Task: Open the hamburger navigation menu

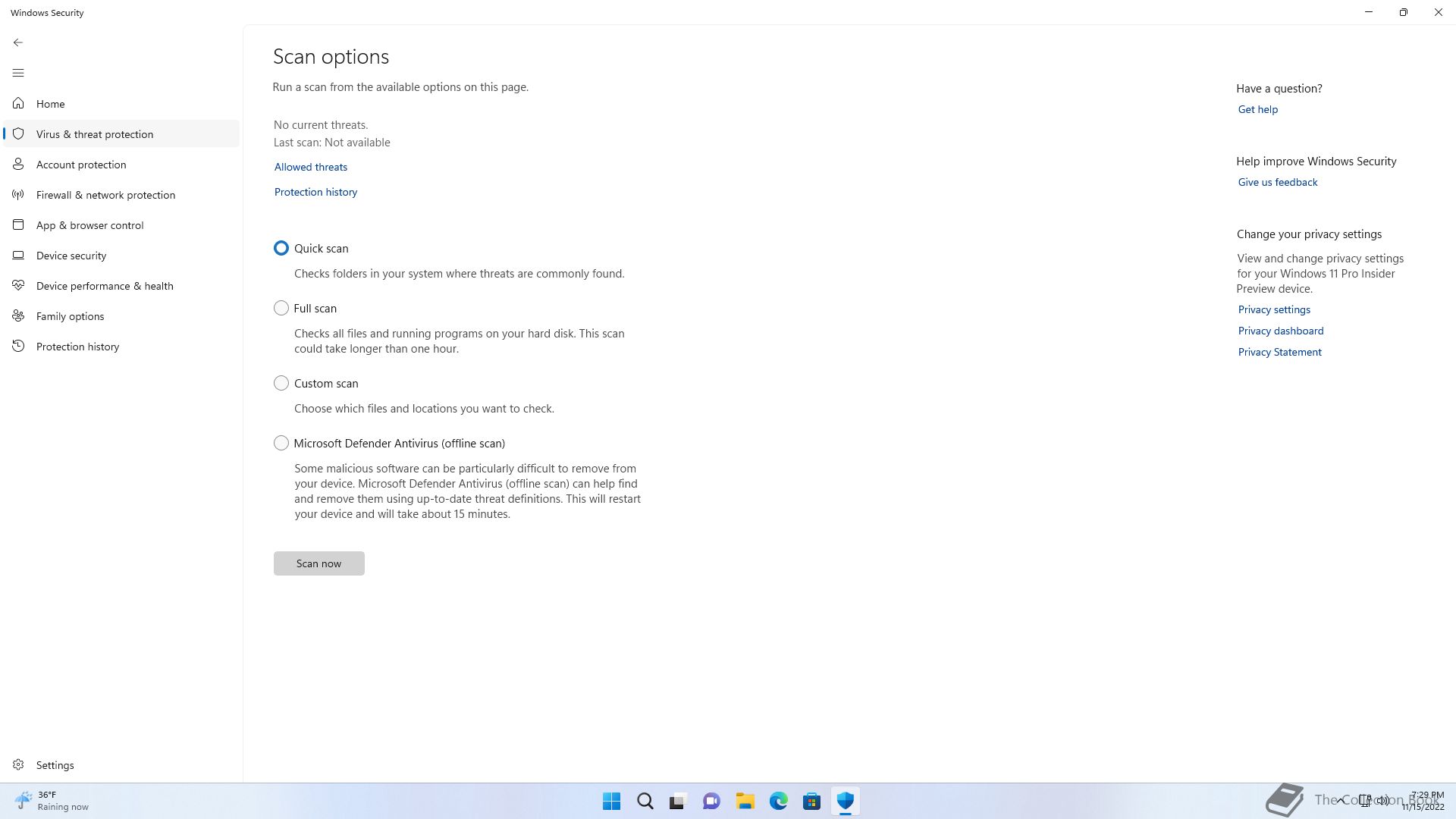Action: [x=18, y=73]
